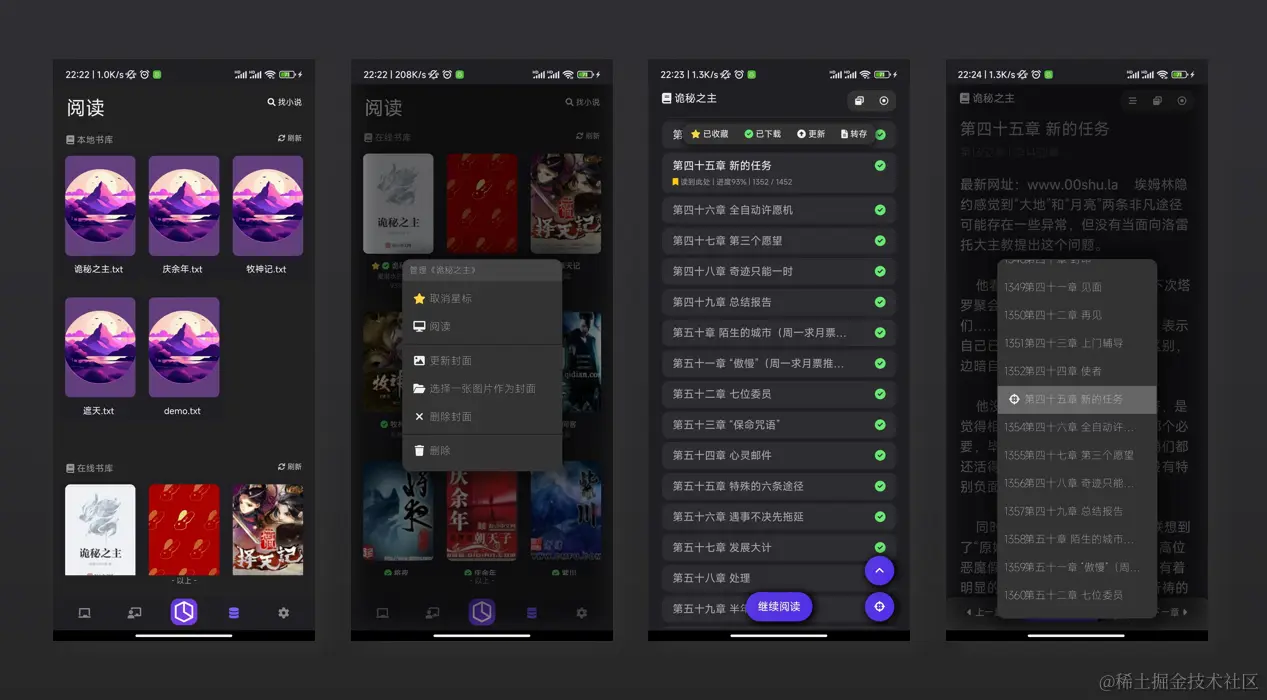Tap 找小说 on second phone screen
This screenshot has height=700, width=1267.
pyautogui.click(x=583, y=102)
